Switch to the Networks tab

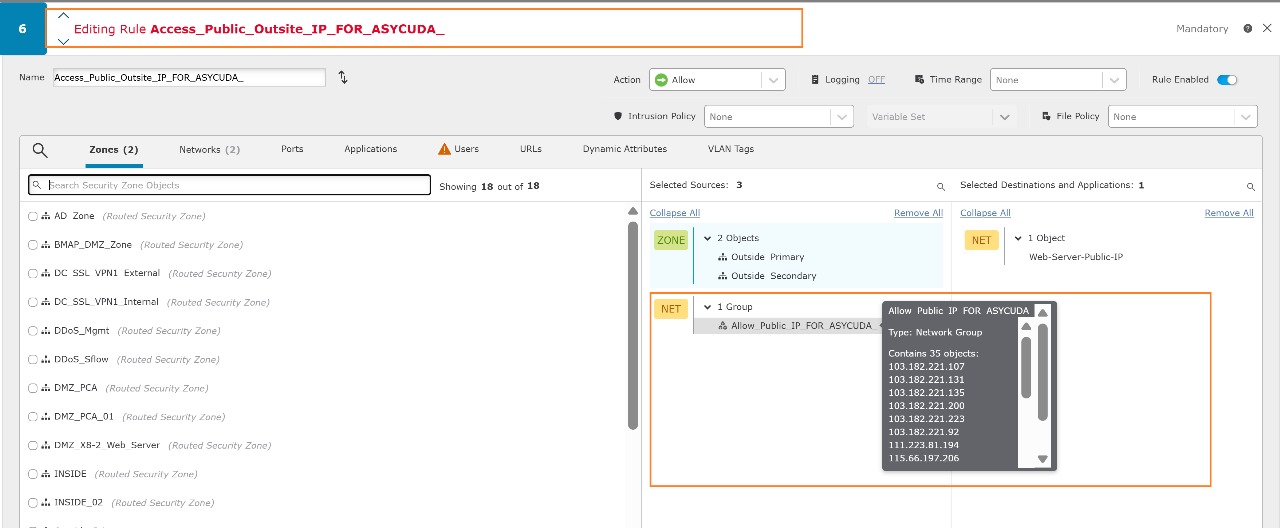tap(209, 150)
